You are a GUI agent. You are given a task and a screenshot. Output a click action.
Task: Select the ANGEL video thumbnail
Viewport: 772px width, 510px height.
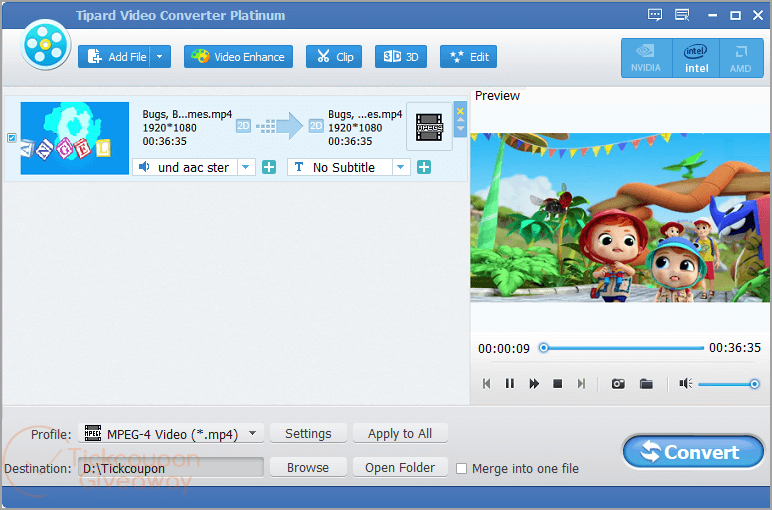75,138
